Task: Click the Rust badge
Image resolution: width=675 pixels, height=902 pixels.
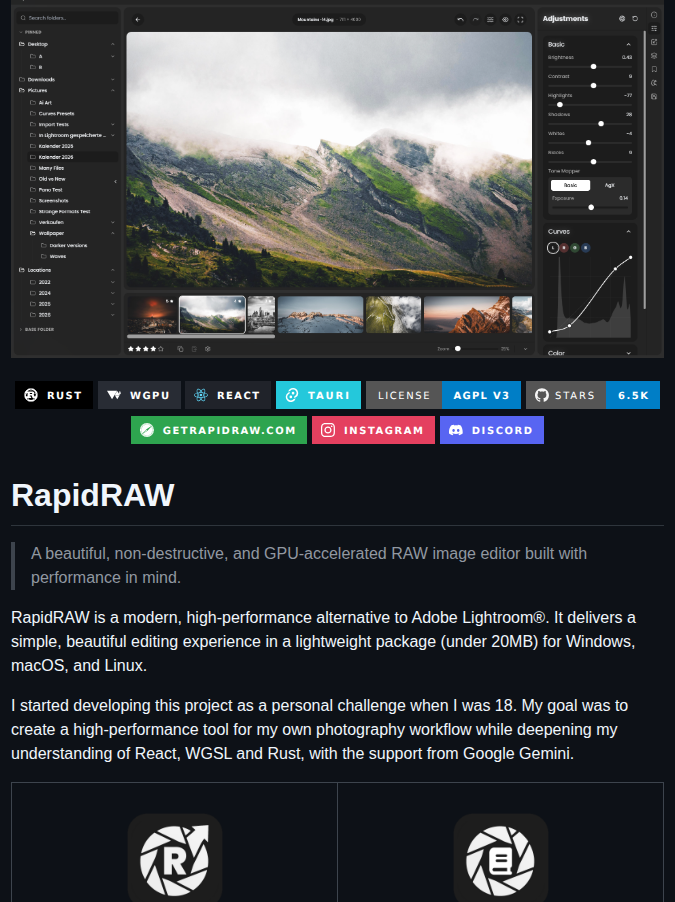Action: pos(54,395)
